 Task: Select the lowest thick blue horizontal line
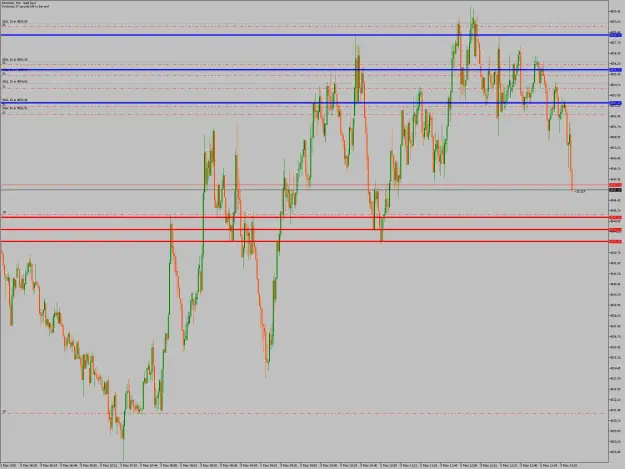point(305,103)
